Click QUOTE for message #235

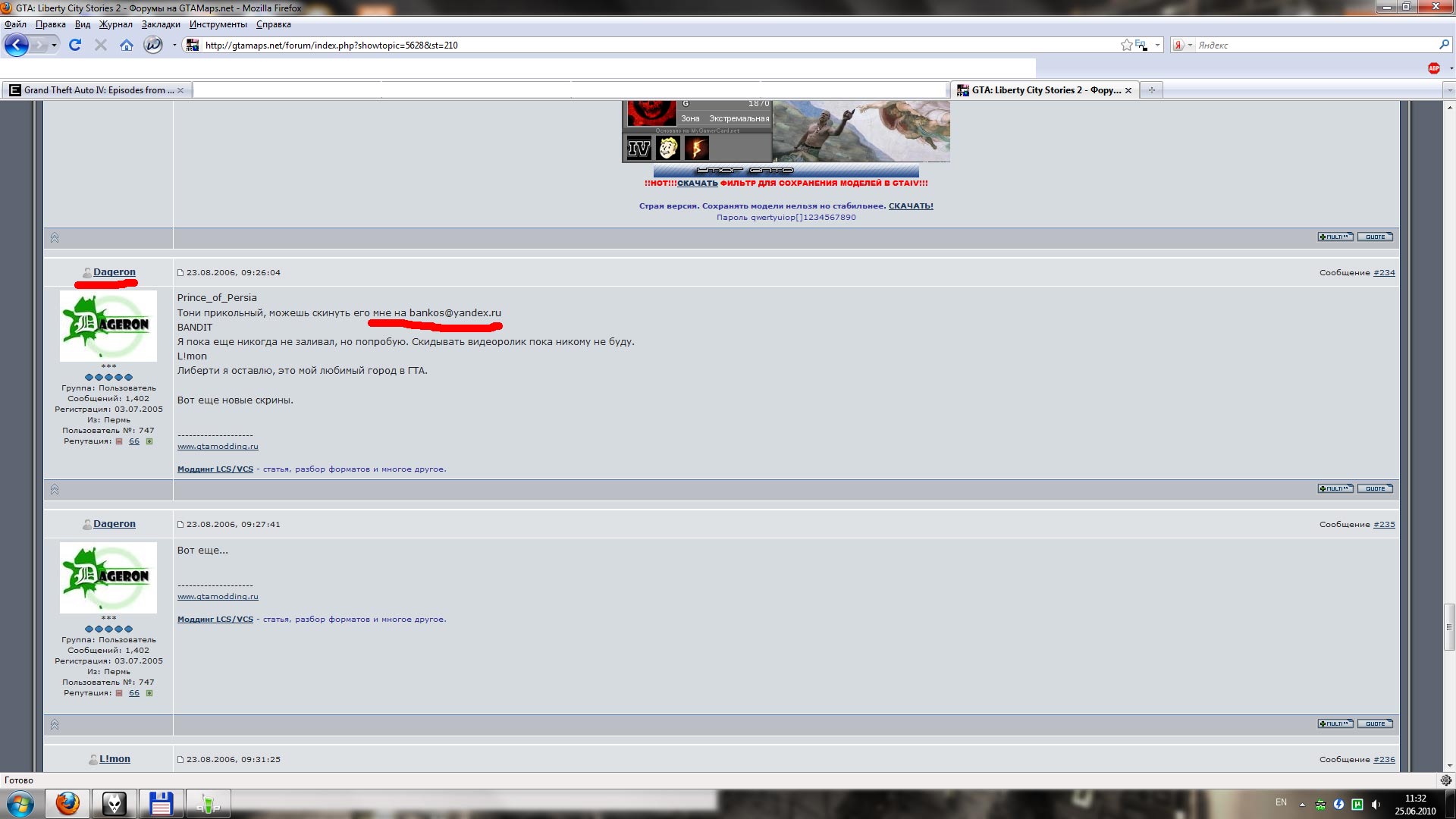tap(1375, 723)
